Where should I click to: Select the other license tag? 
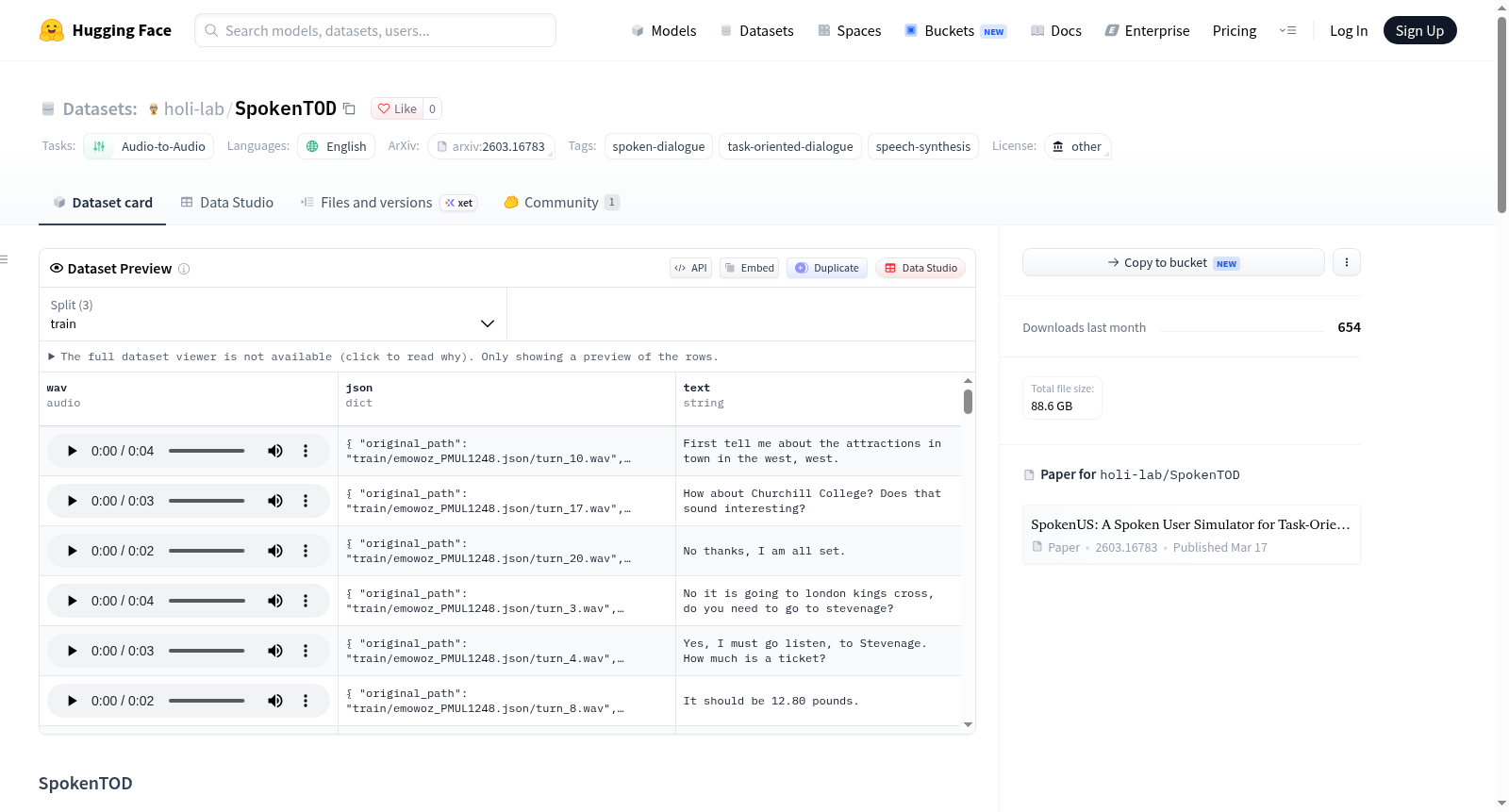click(1078, 146)
